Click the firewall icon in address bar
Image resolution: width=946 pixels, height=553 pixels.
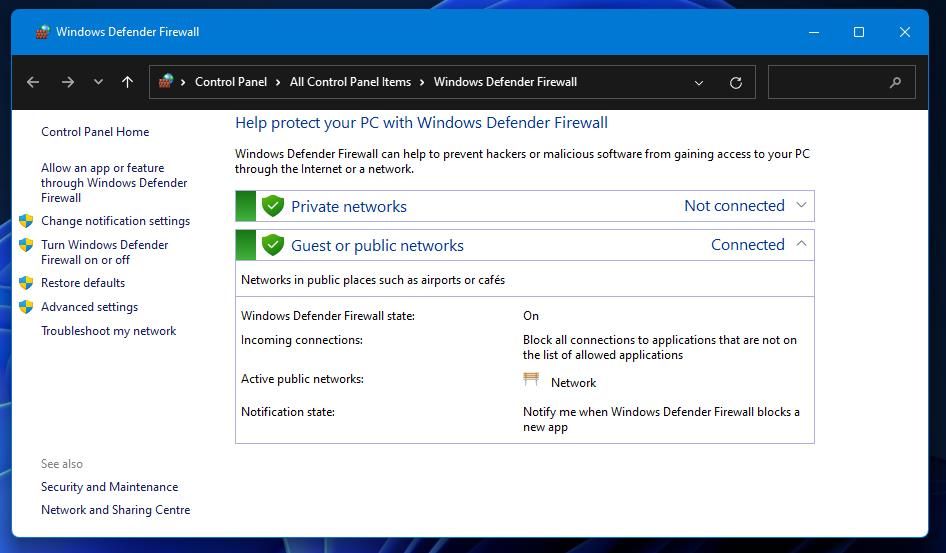(x=166, y=81)
